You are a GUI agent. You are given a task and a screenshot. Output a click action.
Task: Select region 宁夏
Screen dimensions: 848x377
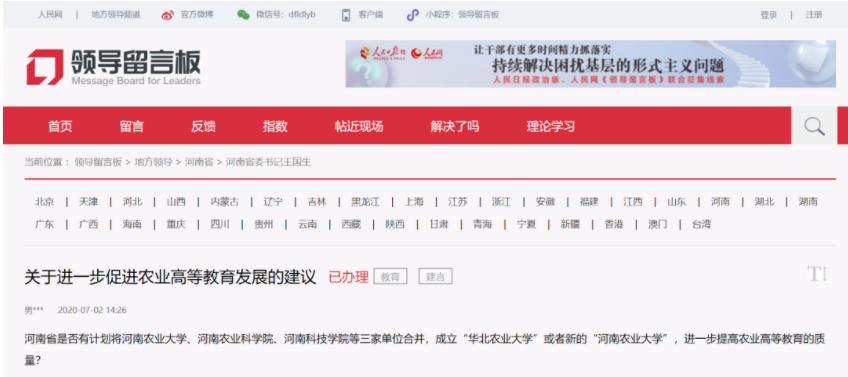click(526, 224)
